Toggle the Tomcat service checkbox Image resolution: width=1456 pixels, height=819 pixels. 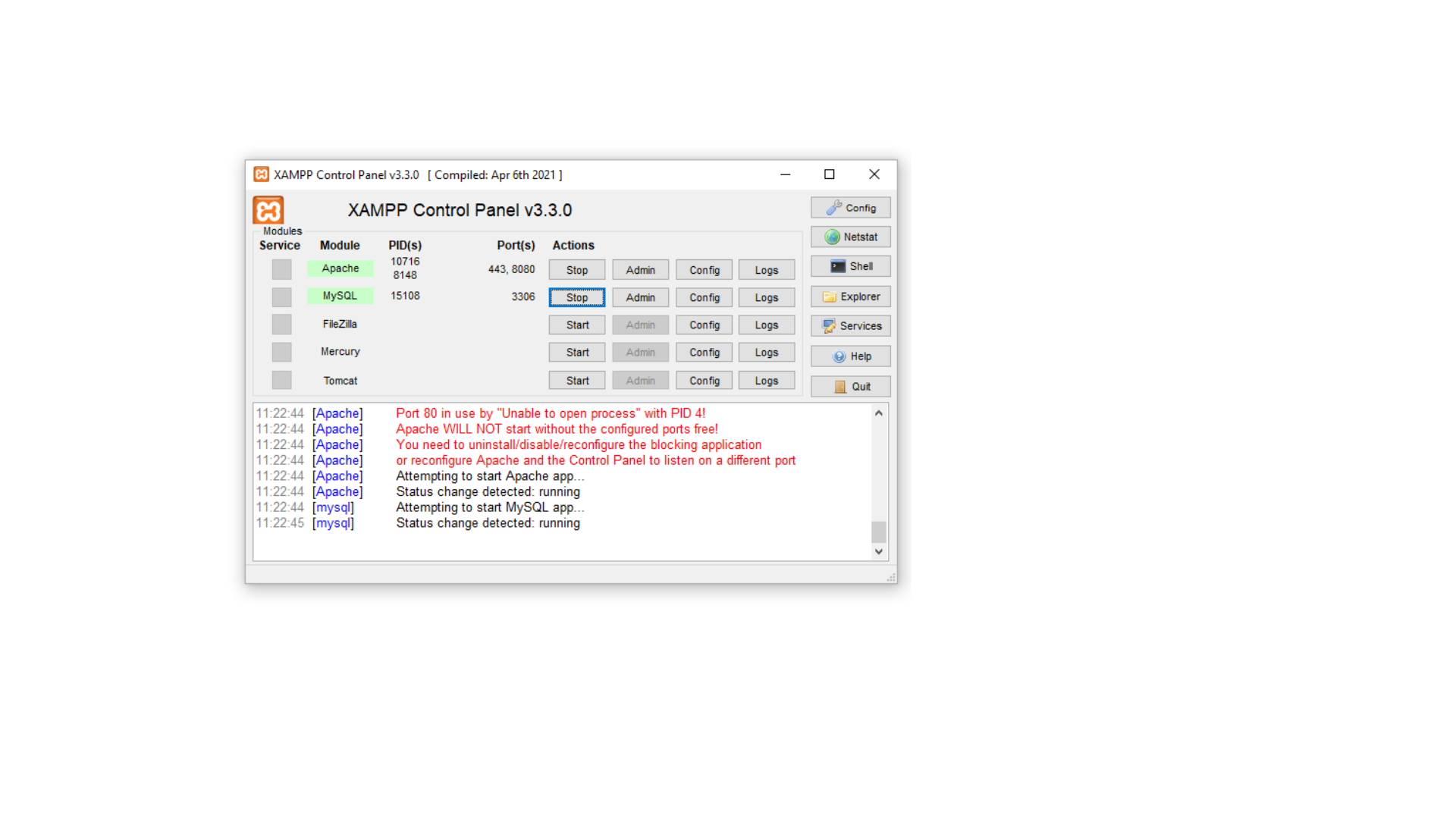click(x=281, y=381)
